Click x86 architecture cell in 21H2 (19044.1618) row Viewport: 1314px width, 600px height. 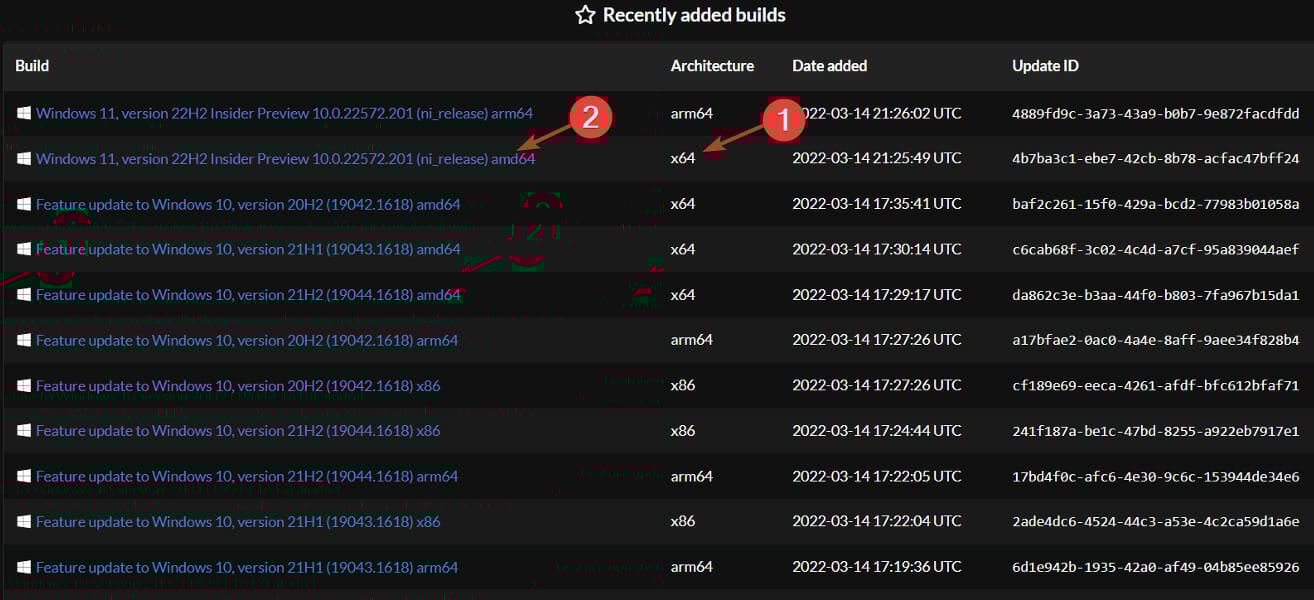pyautogui.click(x=683, y=431)
